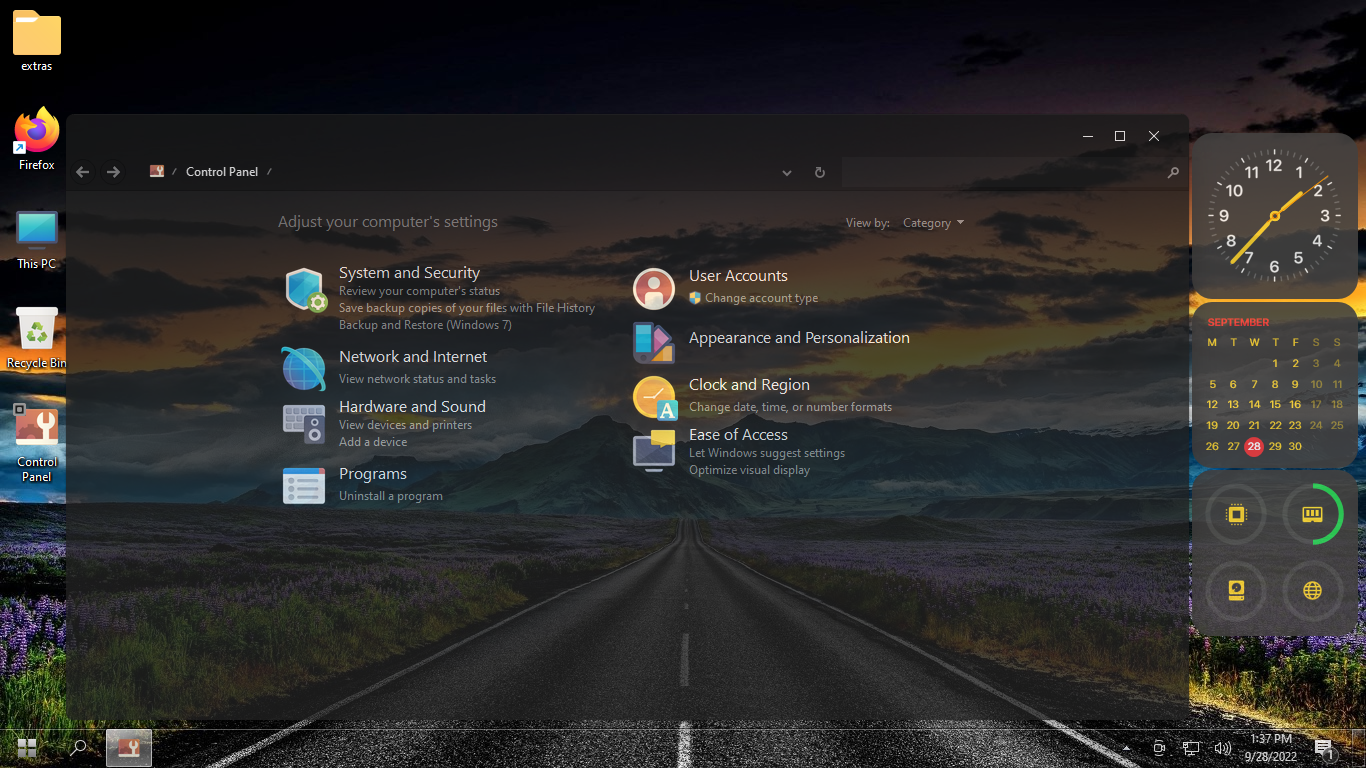Image resolution: width=1366 pixels, height=768 pixels.
Task: Open the User Accounts heading link
Action: pos(738,276)
